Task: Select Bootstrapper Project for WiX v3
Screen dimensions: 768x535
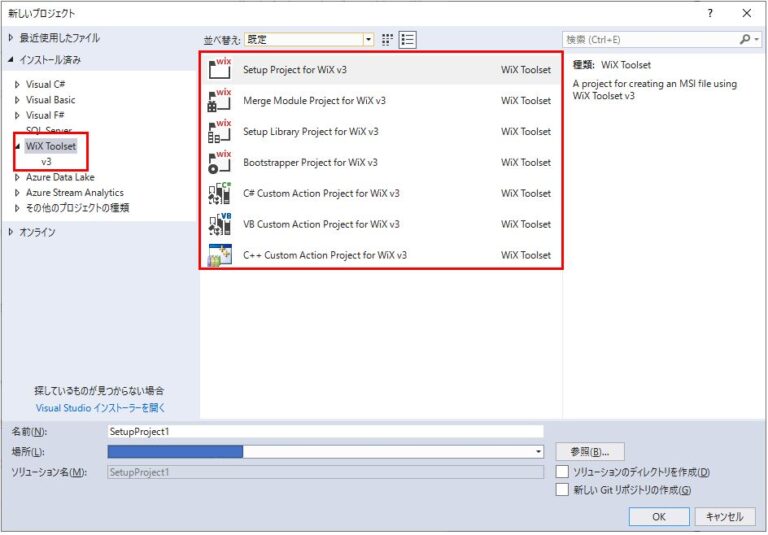Action: point(310,162)
